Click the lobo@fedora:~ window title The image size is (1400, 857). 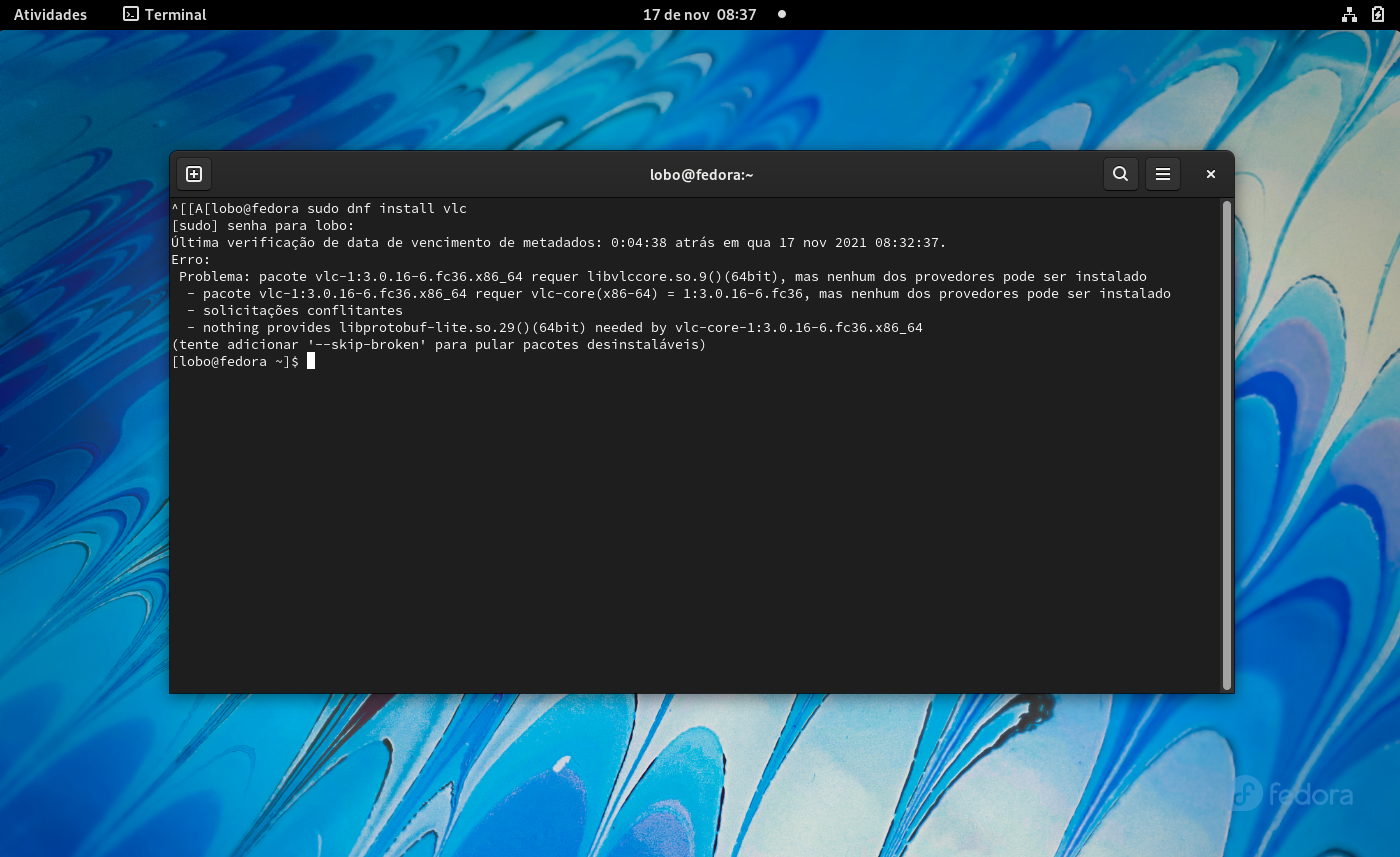point(701,175)
